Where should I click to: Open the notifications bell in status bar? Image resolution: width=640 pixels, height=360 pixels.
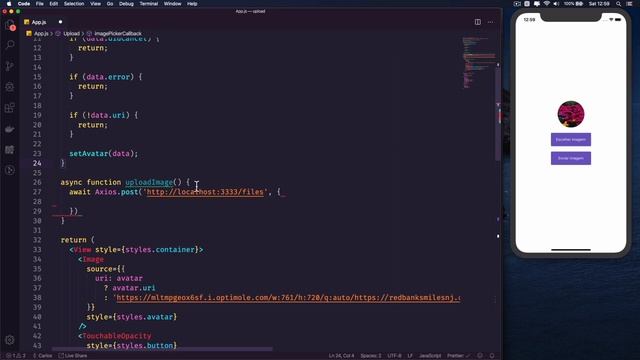[492, 356]
